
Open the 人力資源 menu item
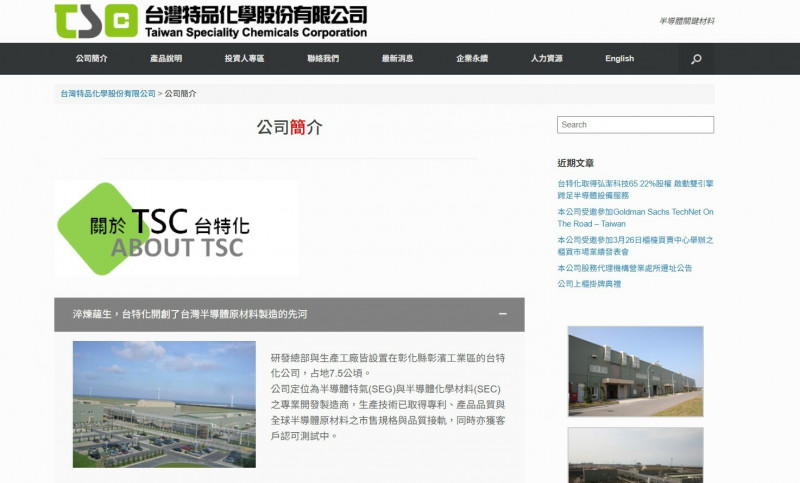point(546,59)
